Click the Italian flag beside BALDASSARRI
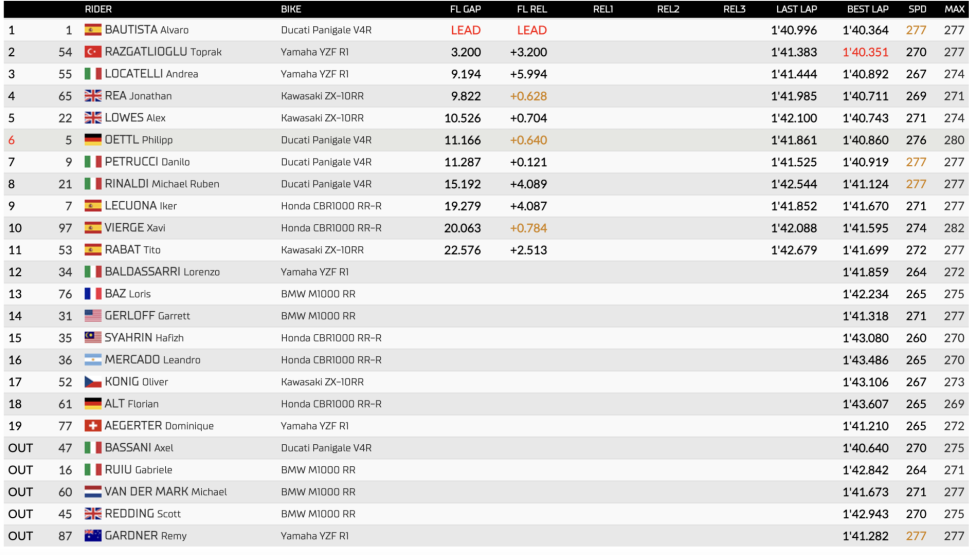Screen dimensions: 976x555 tap(93, 271)
